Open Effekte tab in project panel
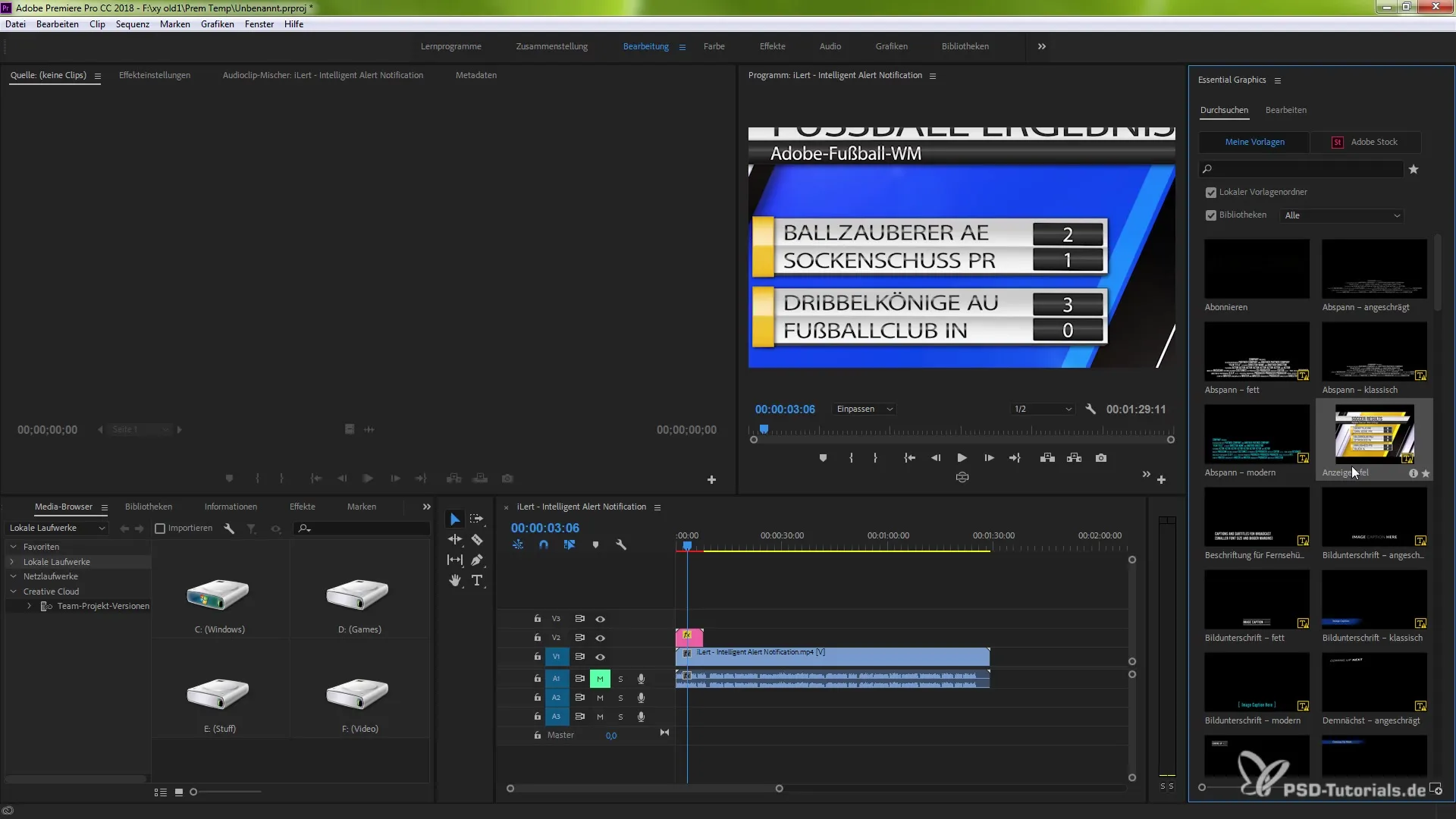Image resolution: width=1456 pixels, height=819 pixels. (302, 507)
